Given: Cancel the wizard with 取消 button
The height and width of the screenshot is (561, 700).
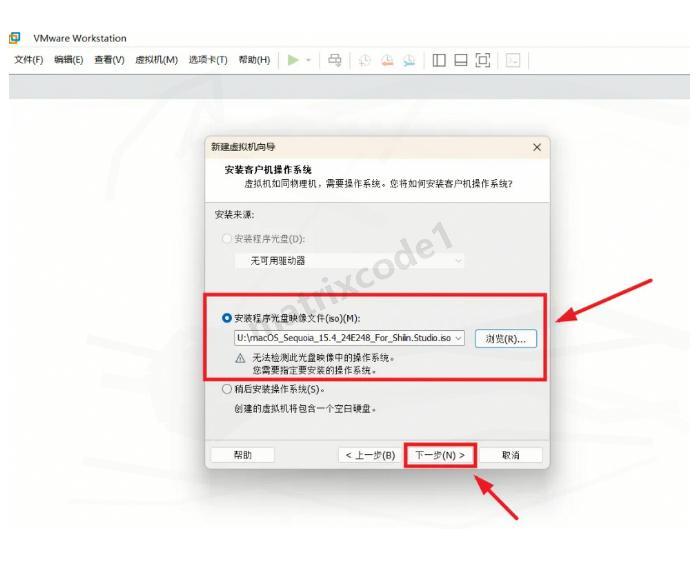Looking at the screenshot, I should pos(511,455).
